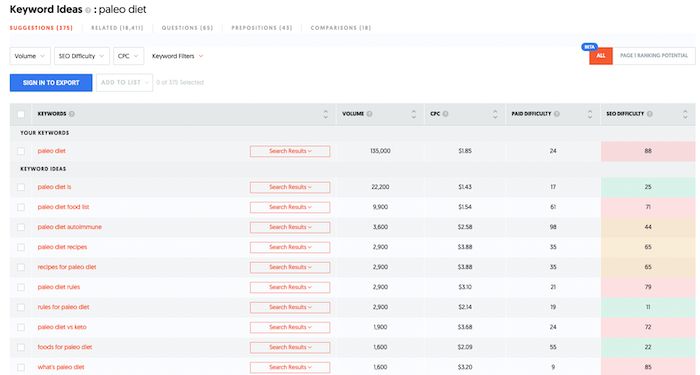Switch to the Questions tab
The width and height of the screenshot is (700, 375).
188,28
